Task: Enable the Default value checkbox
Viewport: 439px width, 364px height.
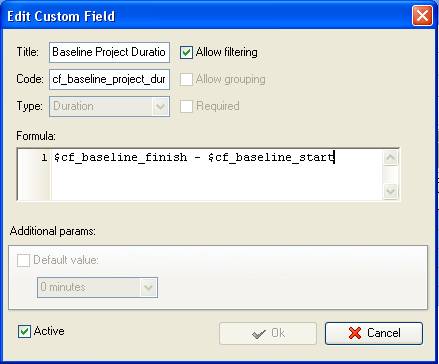Action: point(23,260)
